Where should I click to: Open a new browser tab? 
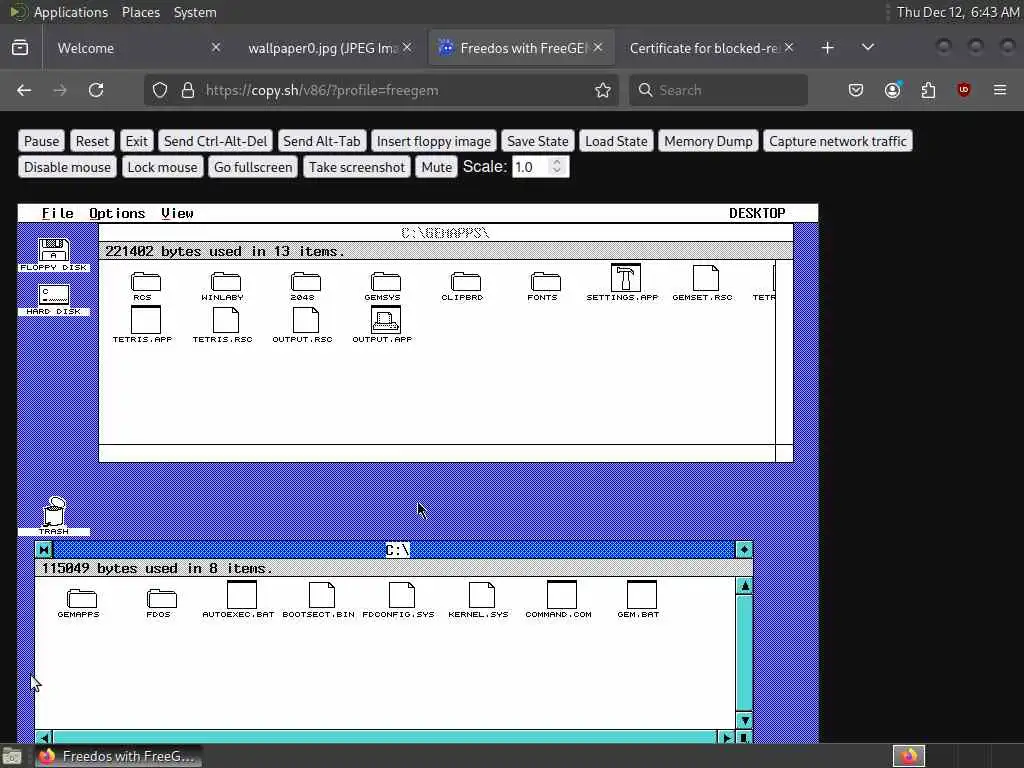pos(827,48)
